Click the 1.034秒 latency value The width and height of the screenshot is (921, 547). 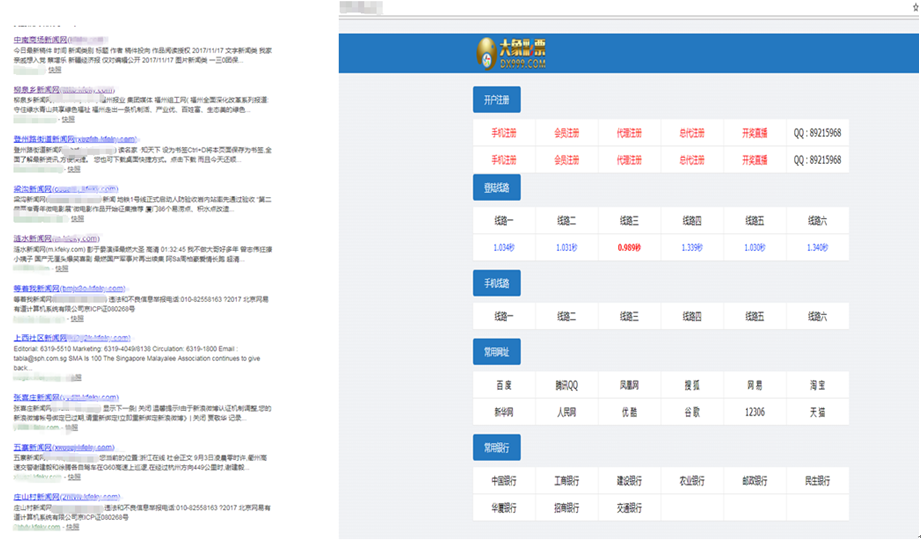[x=504, y=248]
